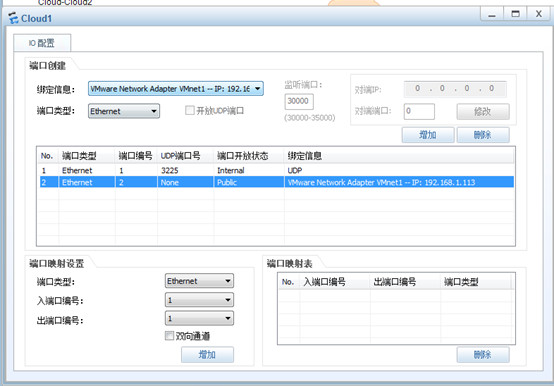The image size is (554, 386).
Task: Open the 端口类型 Ethernet dropdown in 端口创建
Action: click(124, 111)
